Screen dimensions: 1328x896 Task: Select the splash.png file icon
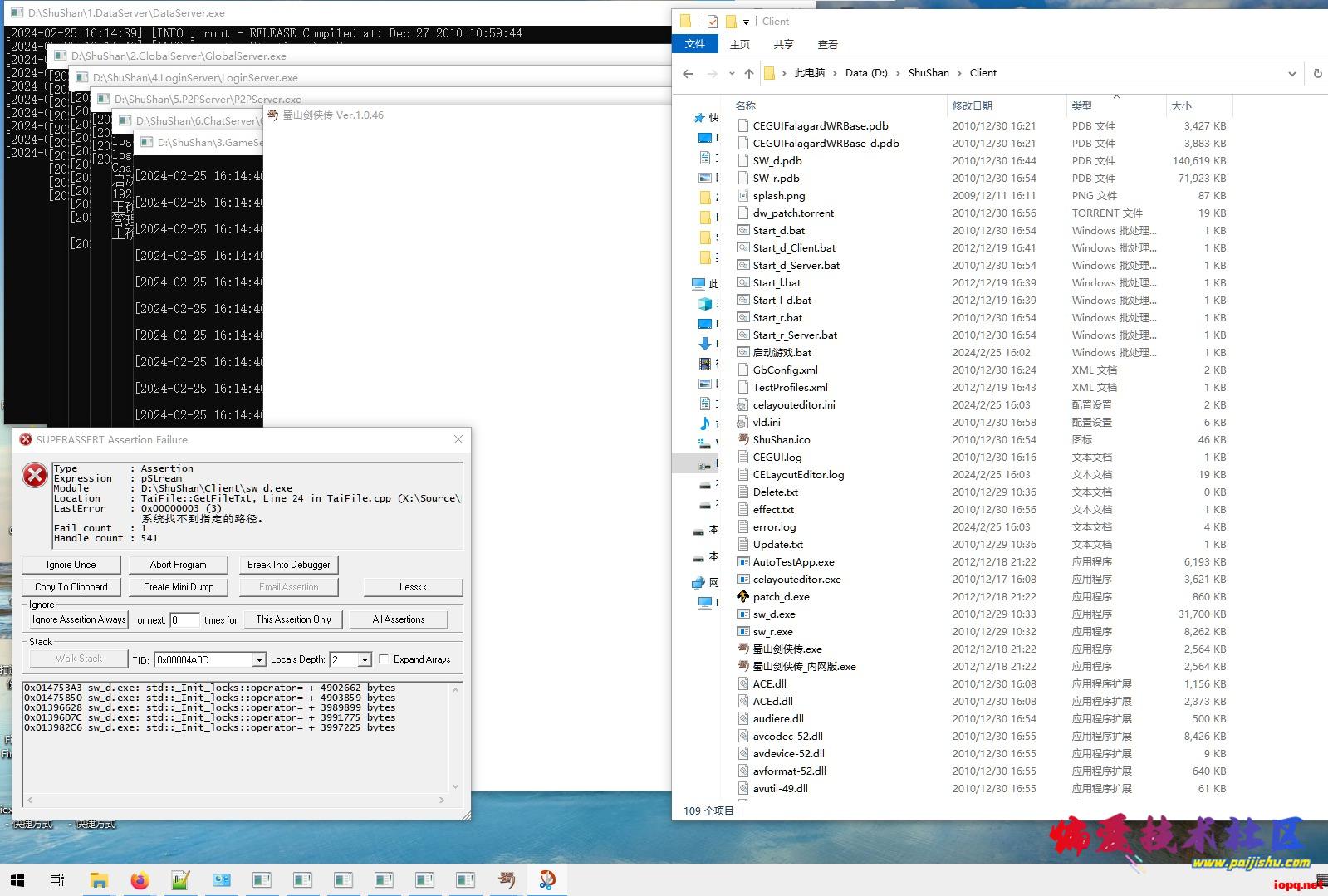[743, 195]
